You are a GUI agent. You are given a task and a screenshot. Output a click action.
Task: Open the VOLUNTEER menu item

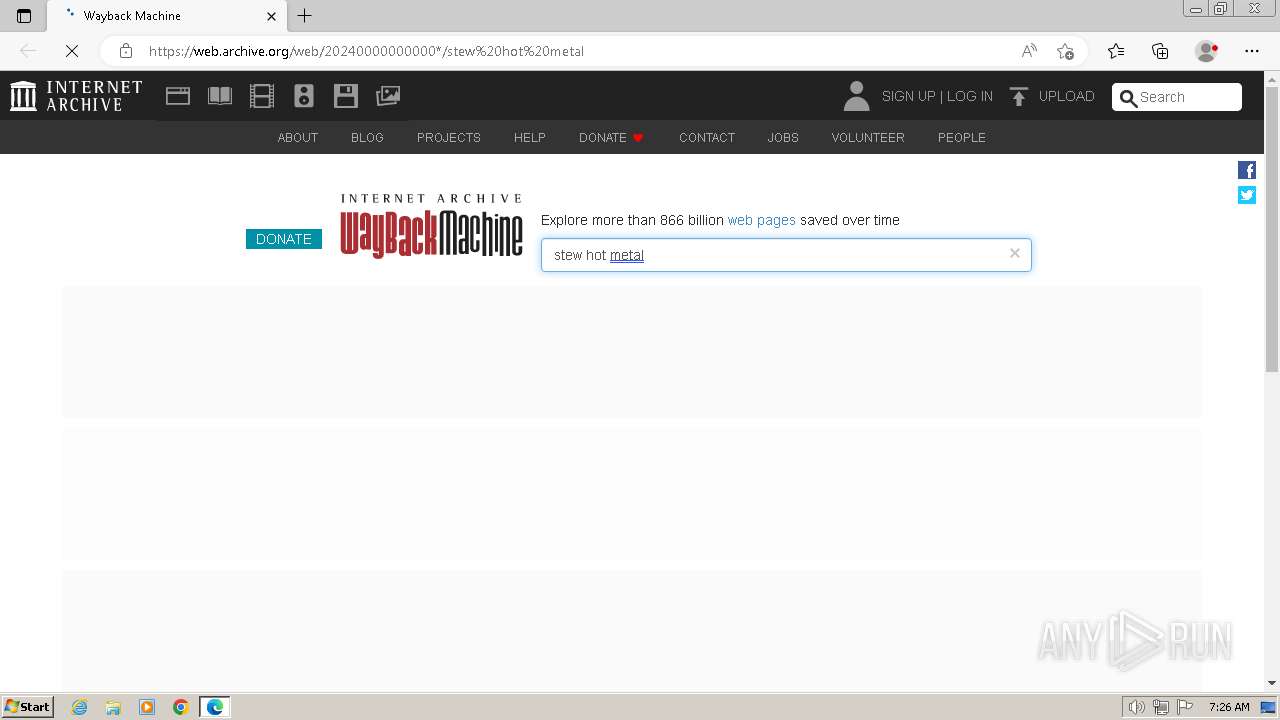click(868, 138)
